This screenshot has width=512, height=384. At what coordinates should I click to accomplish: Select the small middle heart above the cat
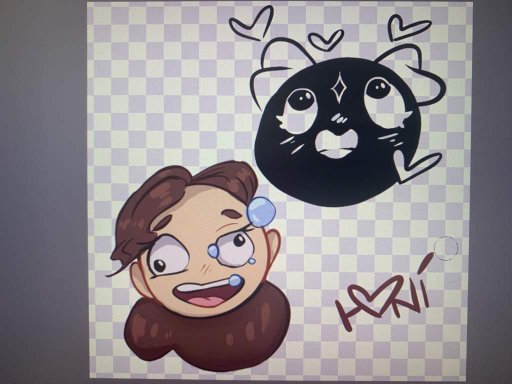coord(326,39)
